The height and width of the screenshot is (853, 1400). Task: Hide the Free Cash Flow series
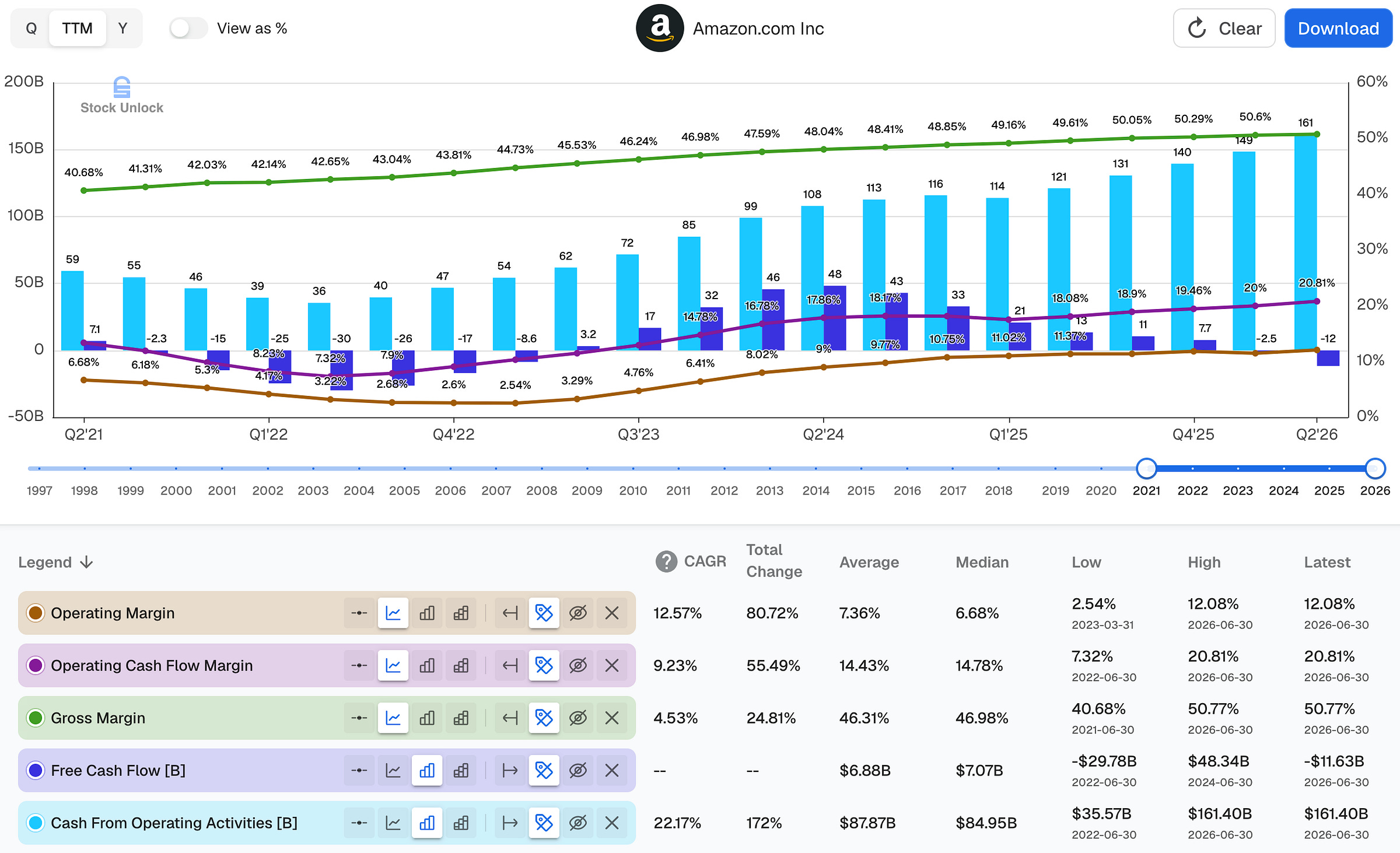tap(578, 770)
